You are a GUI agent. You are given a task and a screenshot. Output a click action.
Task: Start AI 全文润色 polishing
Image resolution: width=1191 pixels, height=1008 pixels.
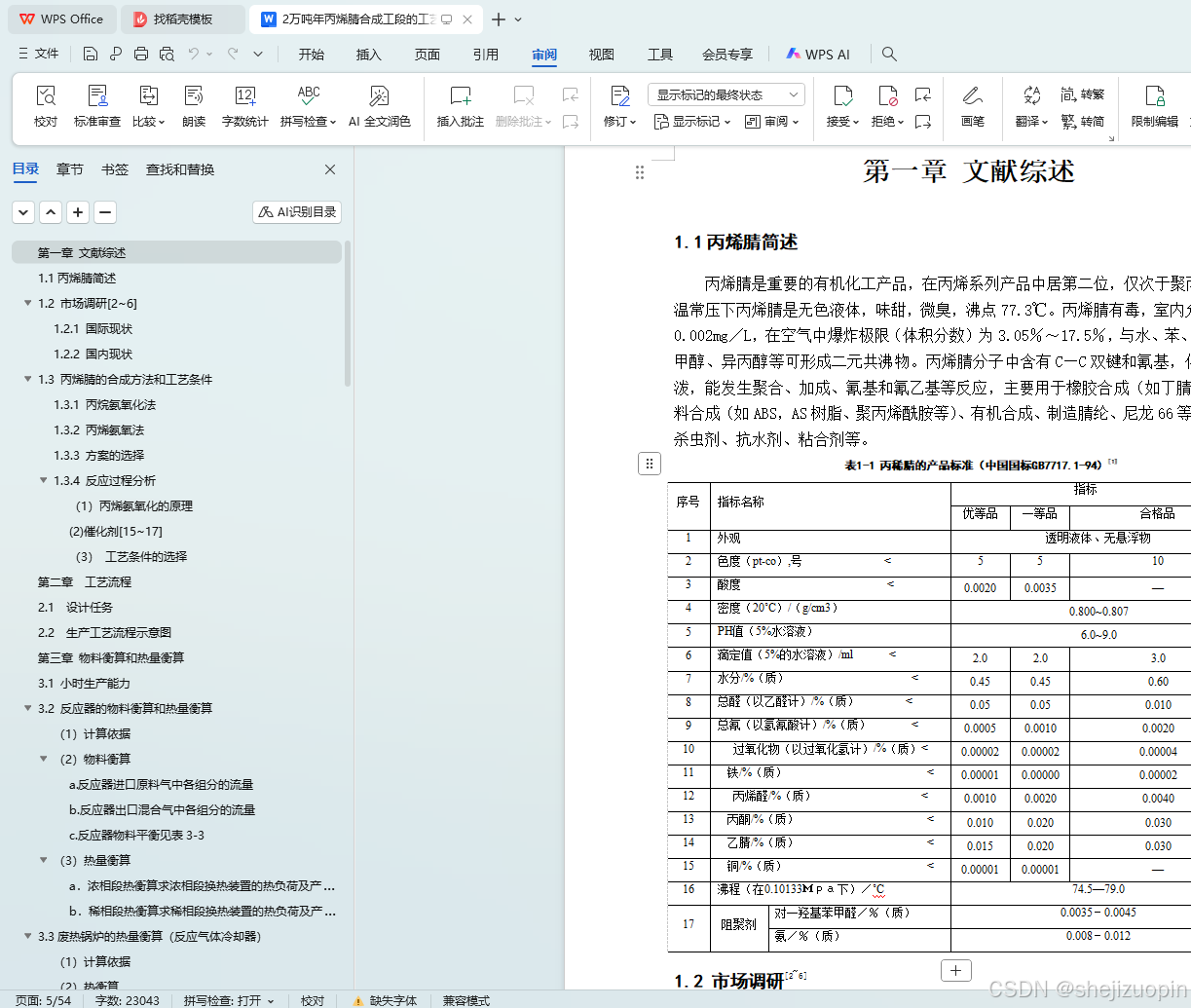[x=379, y=106]
